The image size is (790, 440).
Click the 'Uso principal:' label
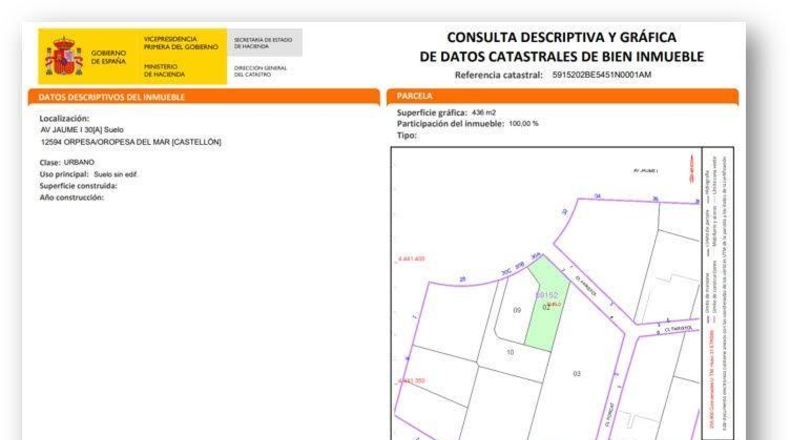pos(64,174)
